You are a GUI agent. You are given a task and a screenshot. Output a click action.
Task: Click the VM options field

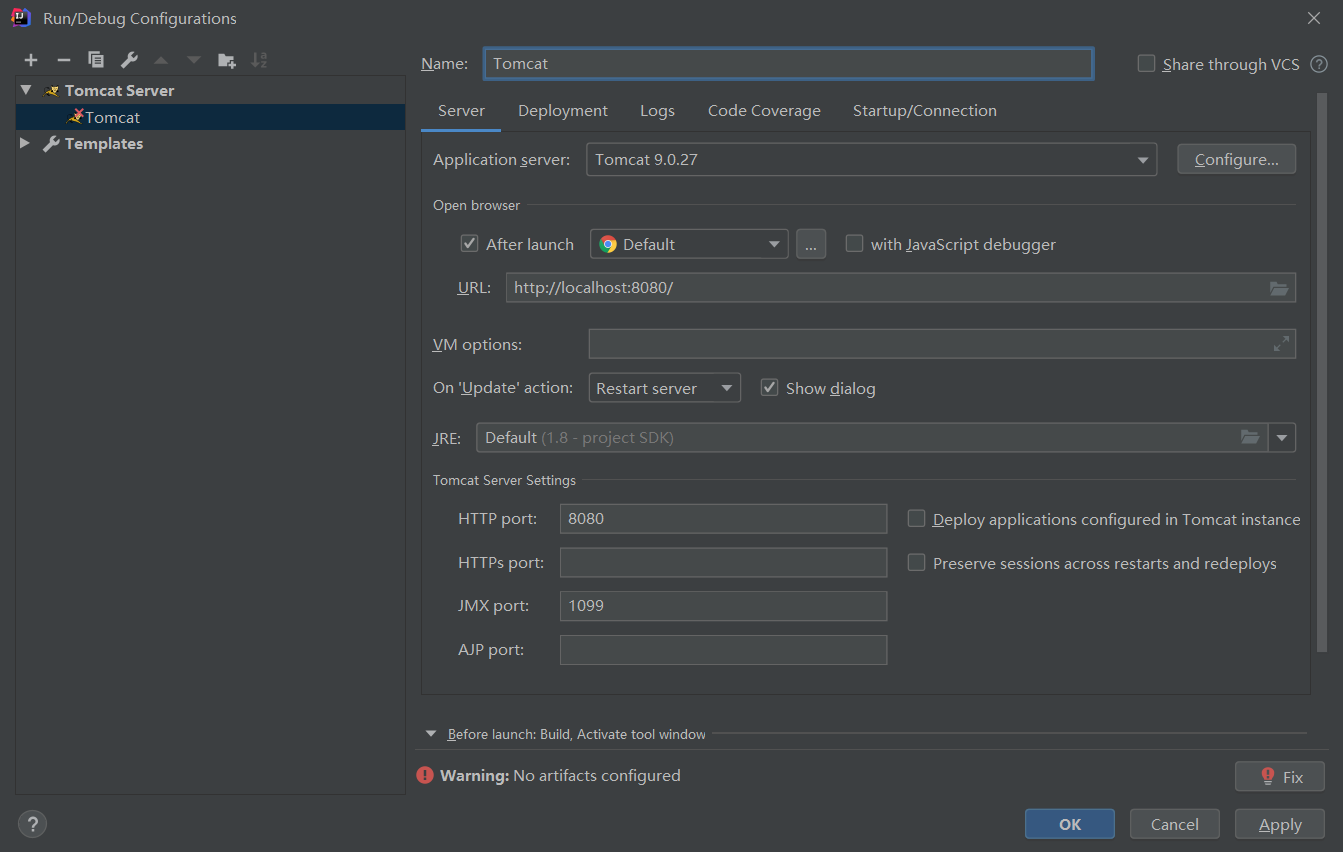coord(942,344)
